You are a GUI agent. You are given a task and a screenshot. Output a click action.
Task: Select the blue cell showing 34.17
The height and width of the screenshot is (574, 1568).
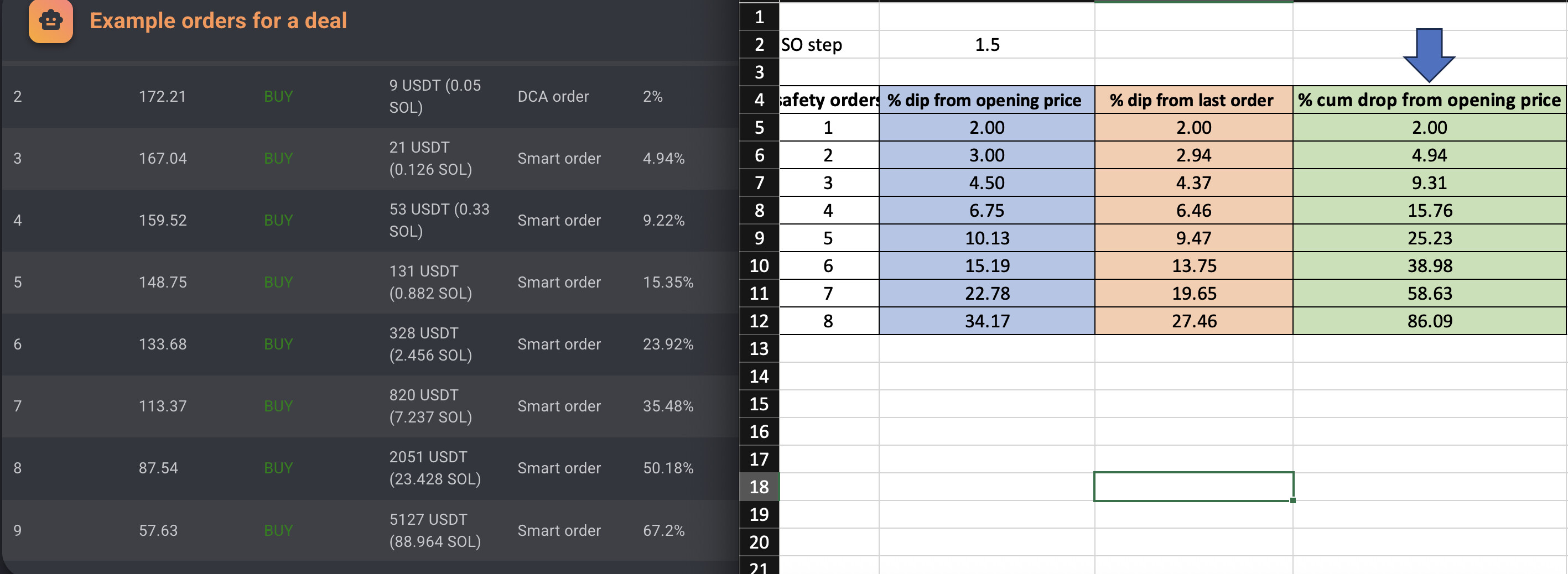pos(987,321)
